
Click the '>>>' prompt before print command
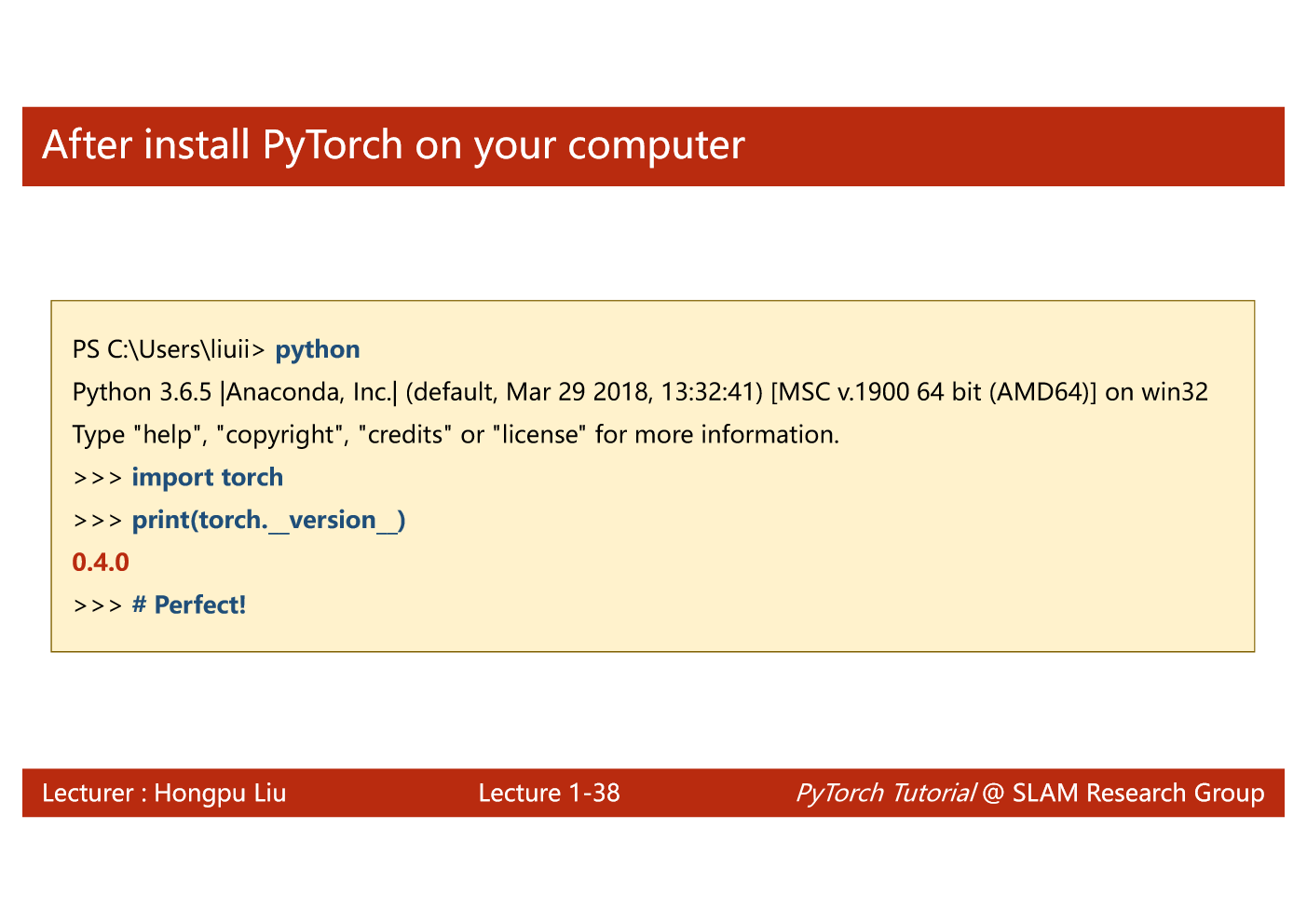point(98,521)
